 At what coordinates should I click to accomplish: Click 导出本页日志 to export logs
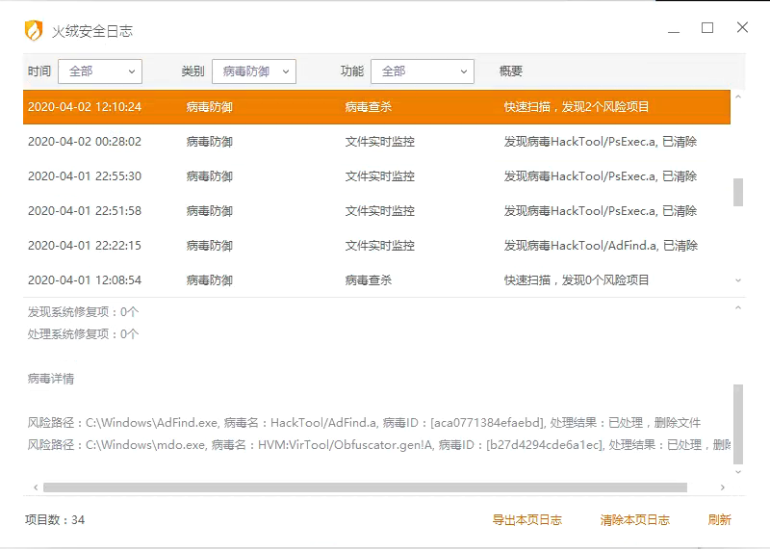pyautogui.click(x=527, y=520)
